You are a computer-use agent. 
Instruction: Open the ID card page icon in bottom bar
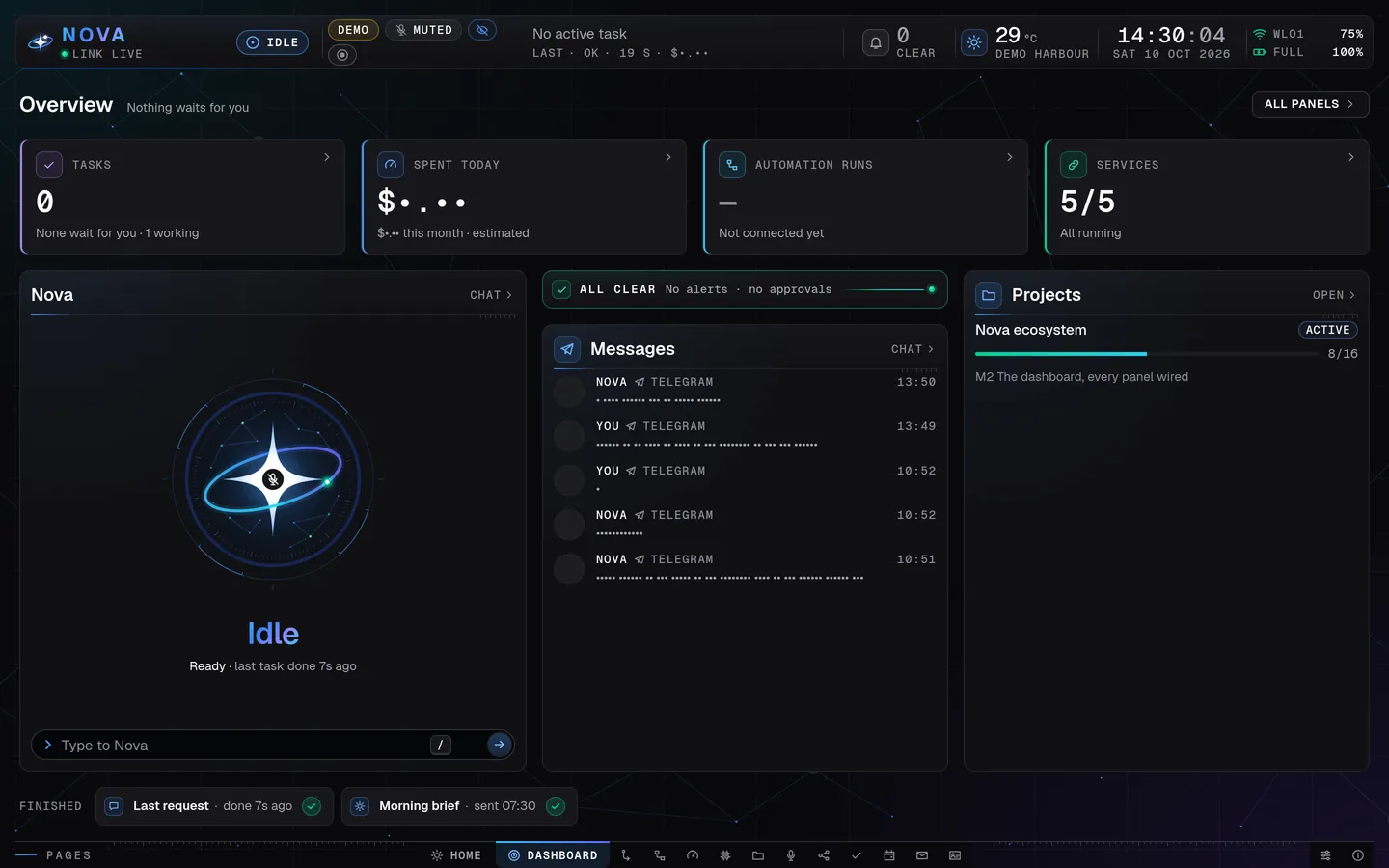pyautogui.click(x=955, y=855)
